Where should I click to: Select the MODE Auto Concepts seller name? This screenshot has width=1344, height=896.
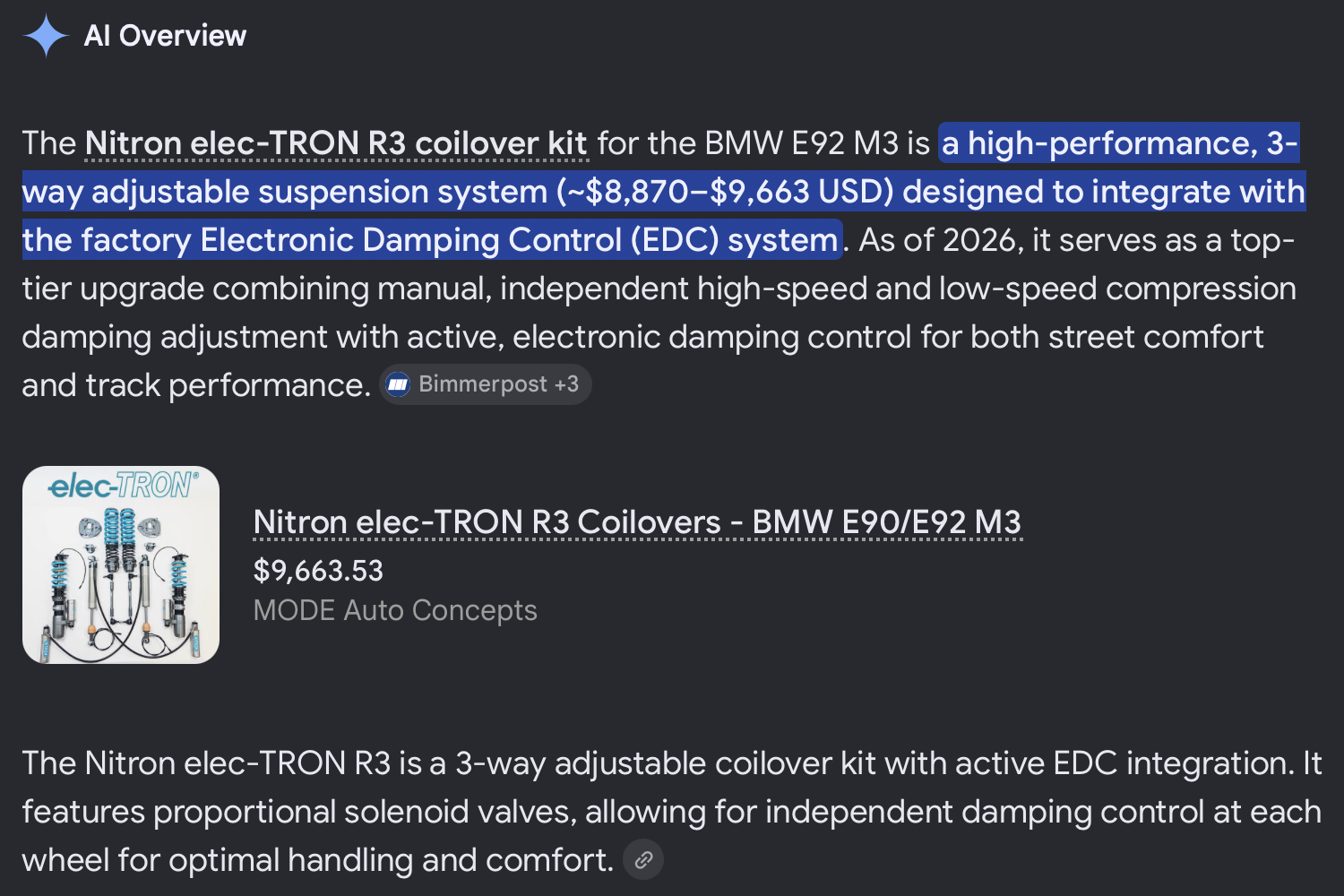click(x=395, y=610)
